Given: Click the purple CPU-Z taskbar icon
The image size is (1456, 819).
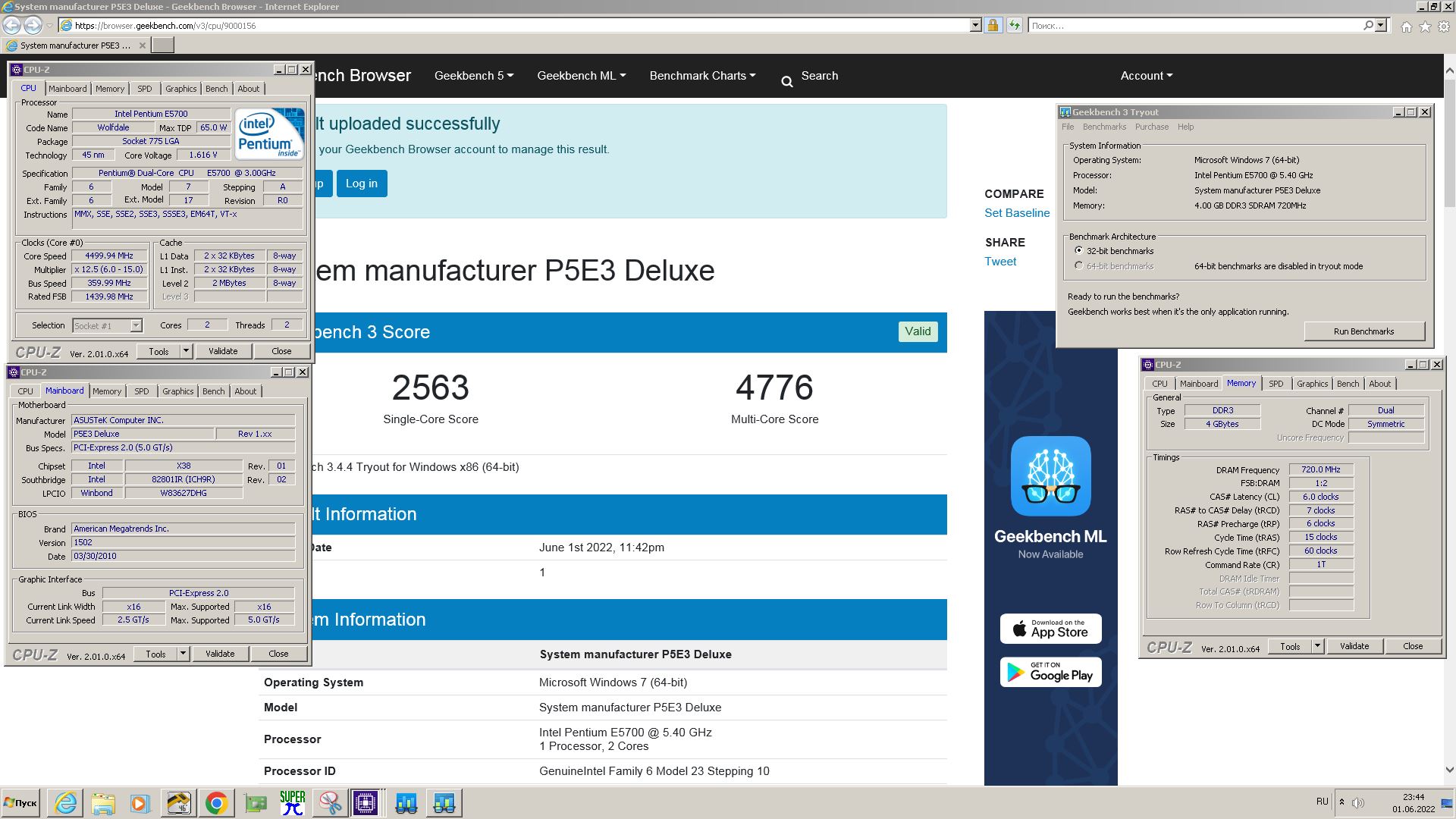Looking at the screenshot, I should (x=366, y=802).
